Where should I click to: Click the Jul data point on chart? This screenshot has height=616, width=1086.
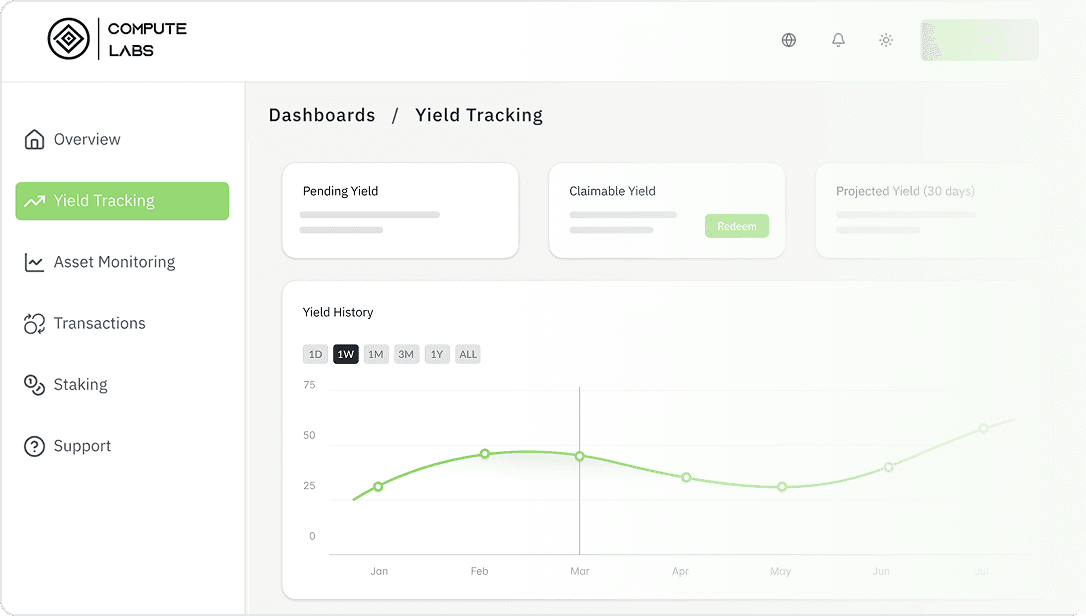(x=983, y=428)
